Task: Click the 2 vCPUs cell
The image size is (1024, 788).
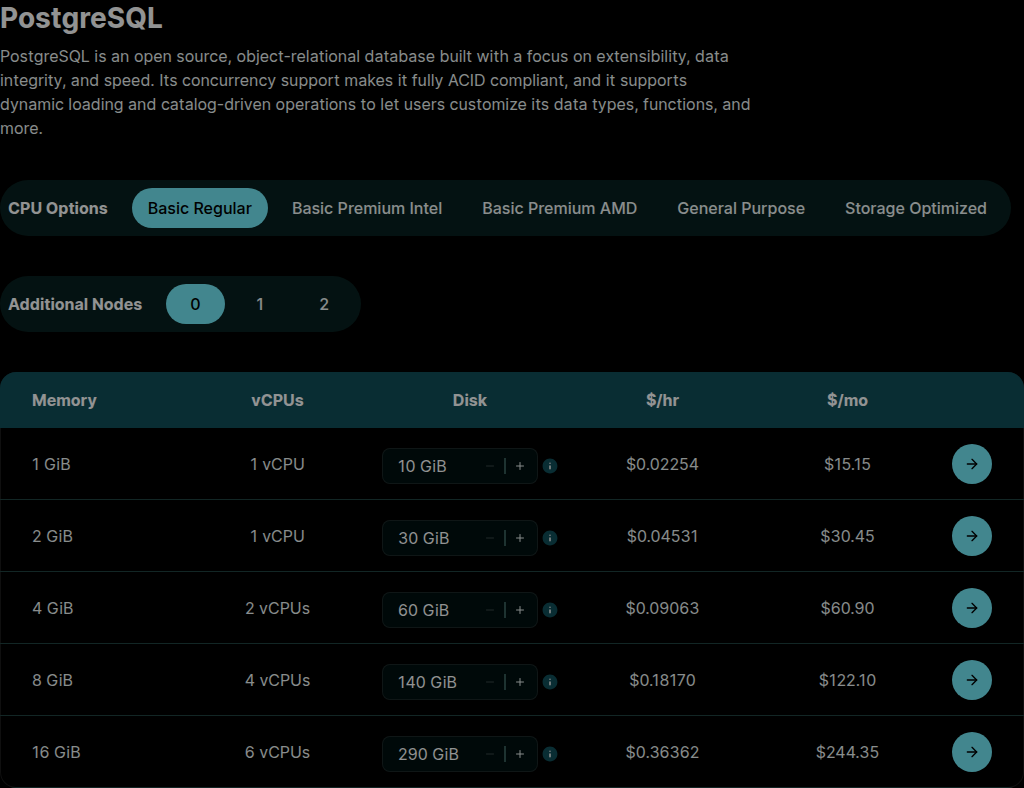Action: coord(278,608)
